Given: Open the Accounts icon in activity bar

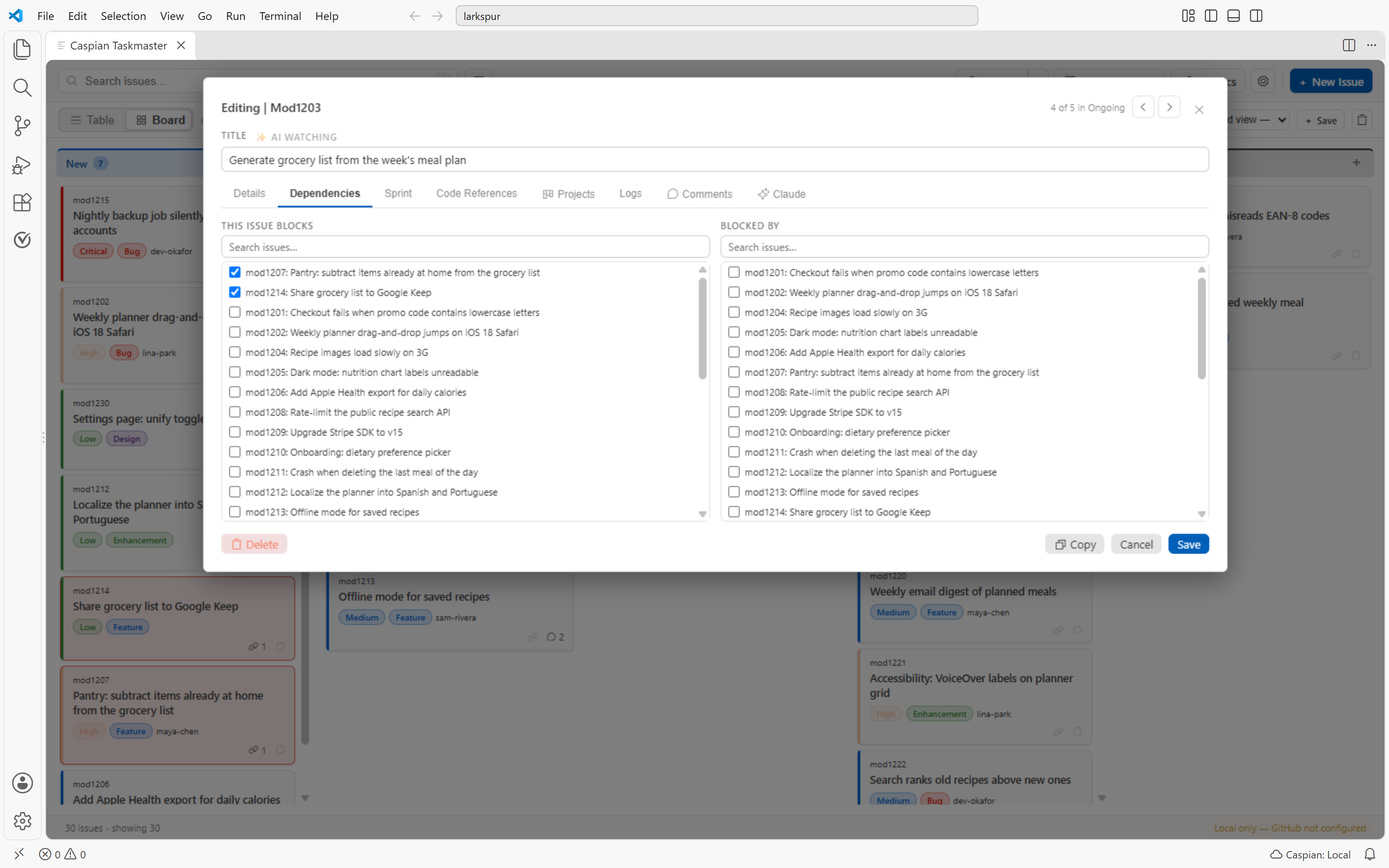Looking at the screenshot, I should click(22, 783).
